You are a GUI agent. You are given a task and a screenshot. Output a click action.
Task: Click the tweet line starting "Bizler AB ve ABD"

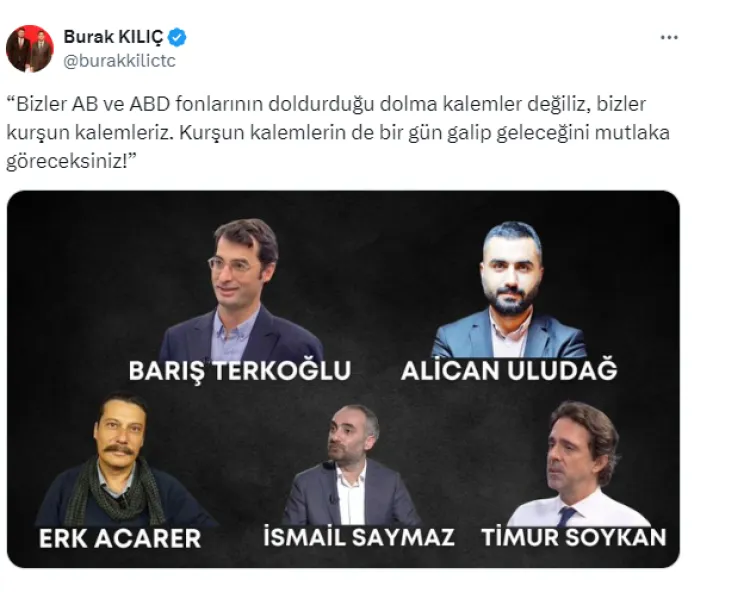pos(327,104)
